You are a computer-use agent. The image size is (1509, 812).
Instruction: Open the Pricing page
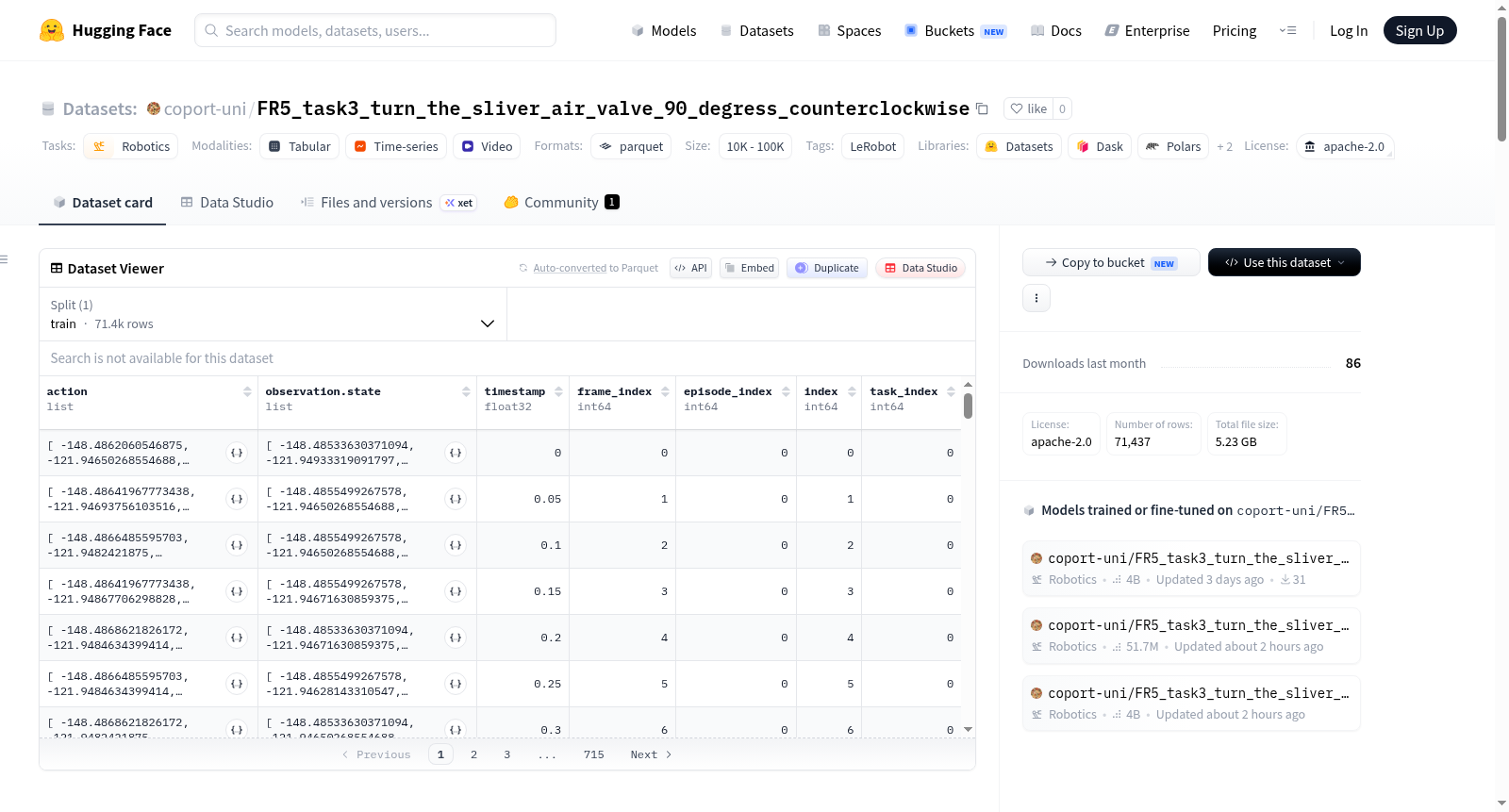(1235, 30)
